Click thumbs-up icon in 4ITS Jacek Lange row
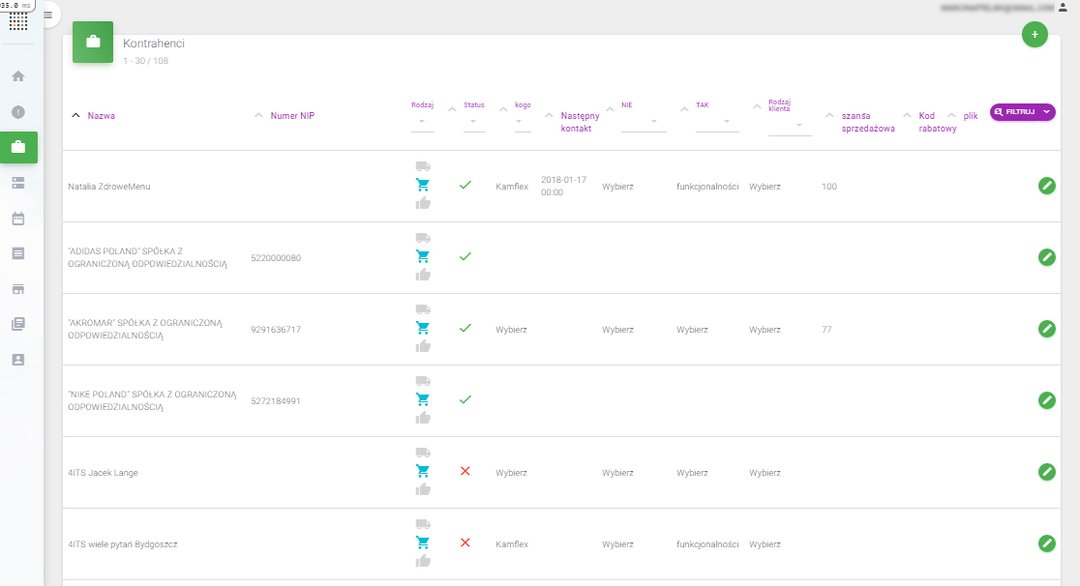Viewport: 1080px width, 586px height. tap(423, 489)
